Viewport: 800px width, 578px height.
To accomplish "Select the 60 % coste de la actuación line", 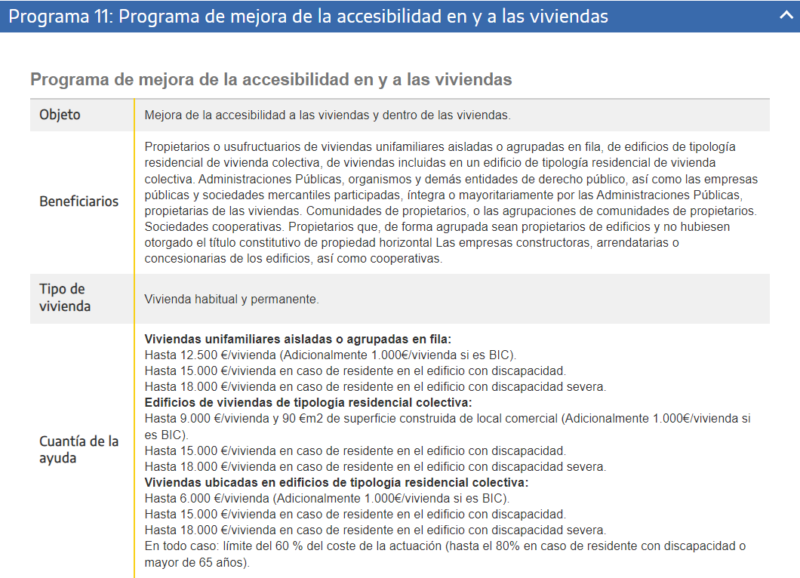I will (400, 544).
